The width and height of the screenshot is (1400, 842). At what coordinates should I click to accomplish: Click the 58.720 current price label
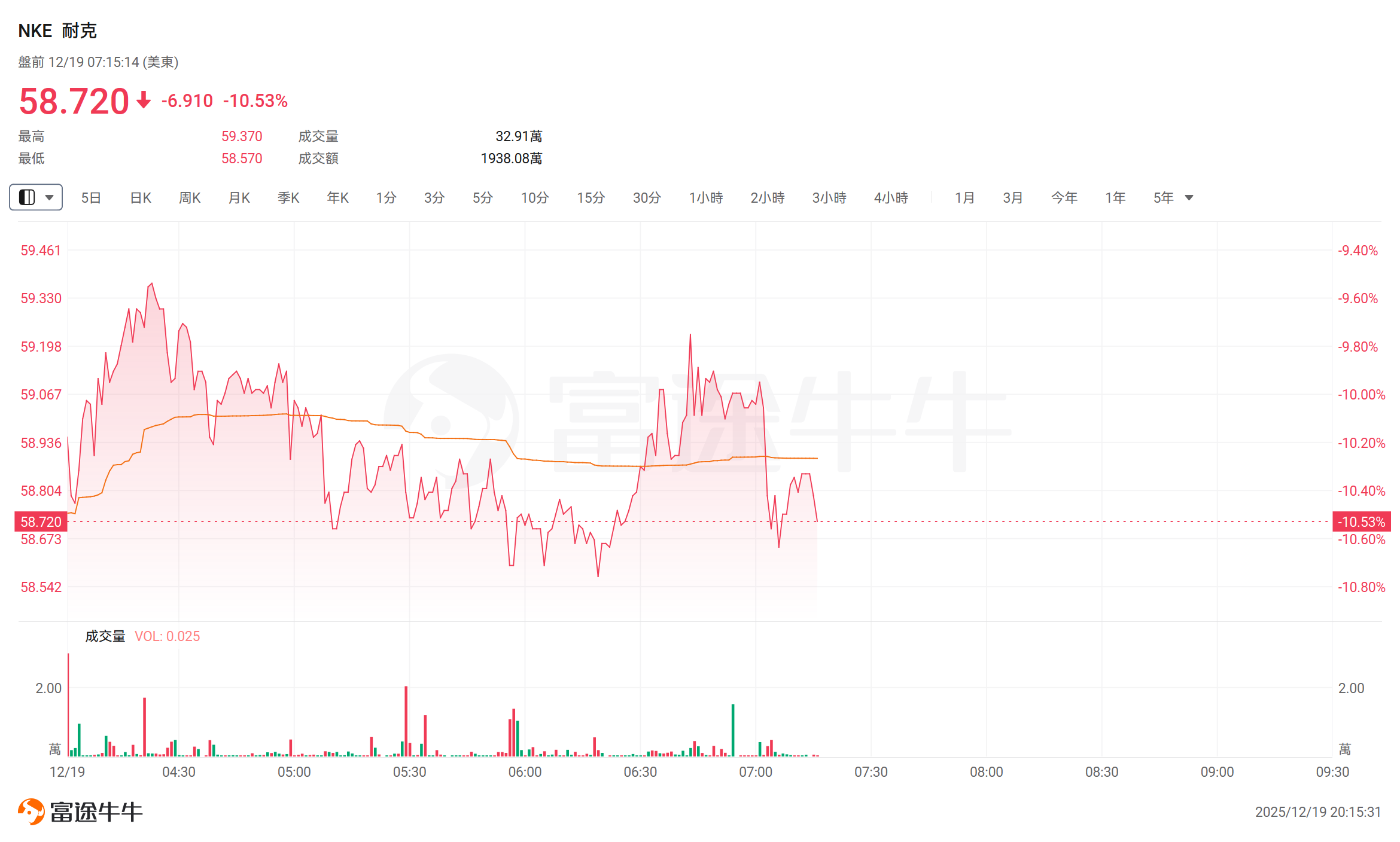(41, 522)
